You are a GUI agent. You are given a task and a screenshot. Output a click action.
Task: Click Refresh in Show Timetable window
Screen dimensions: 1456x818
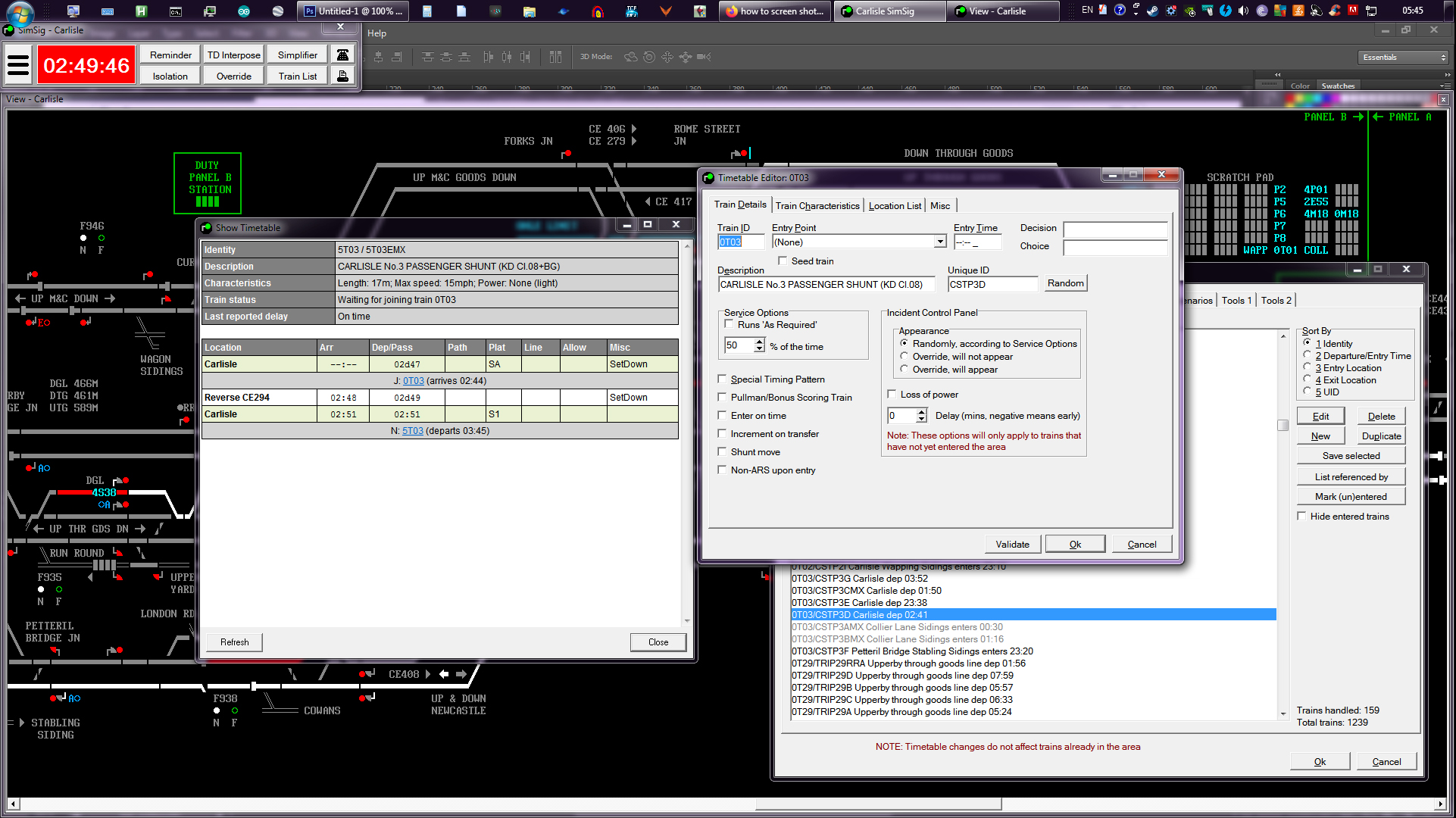tap(234, 642)
